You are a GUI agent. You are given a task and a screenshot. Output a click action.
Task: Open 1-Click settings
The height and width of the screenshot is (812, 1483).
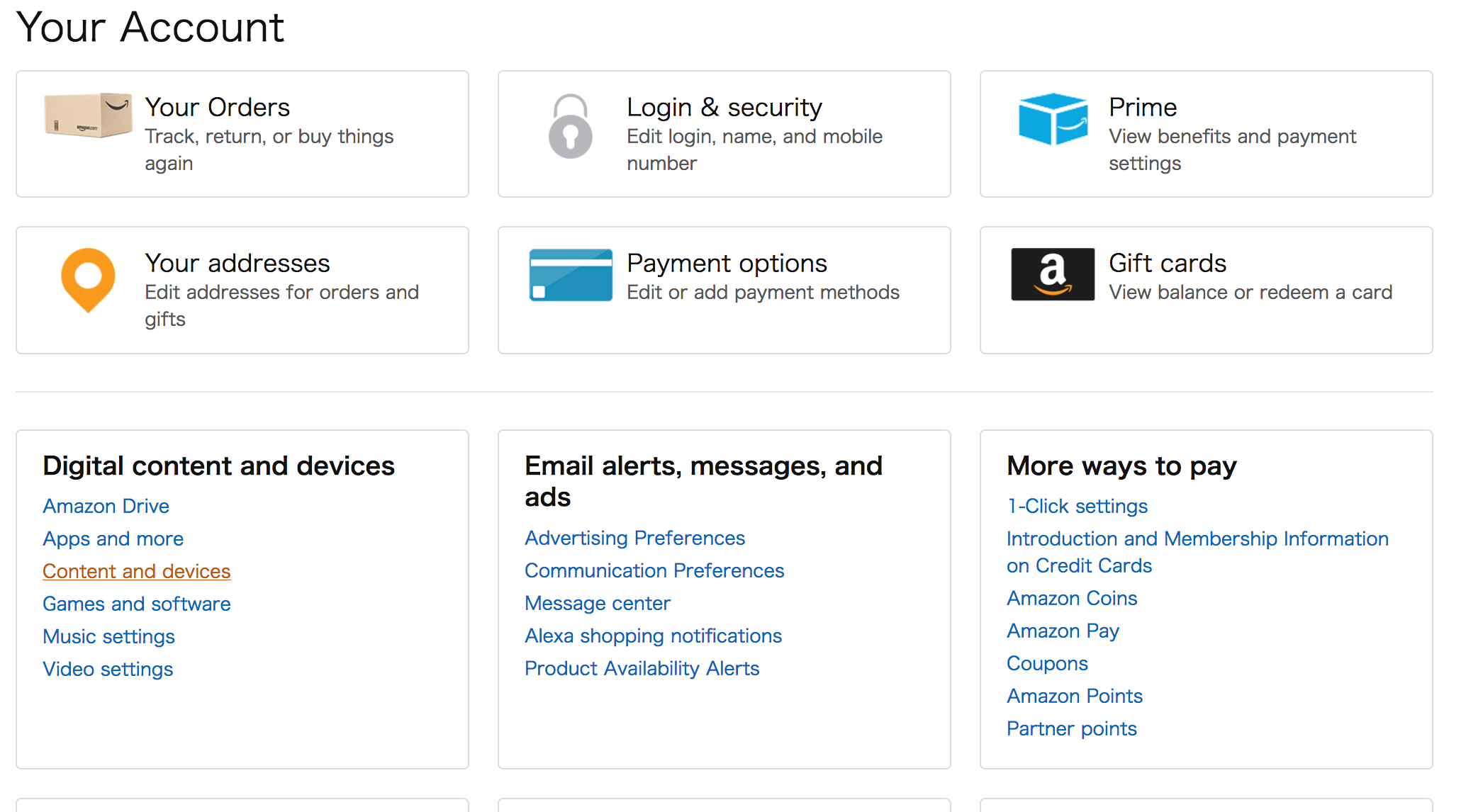tap(1077, 506)
